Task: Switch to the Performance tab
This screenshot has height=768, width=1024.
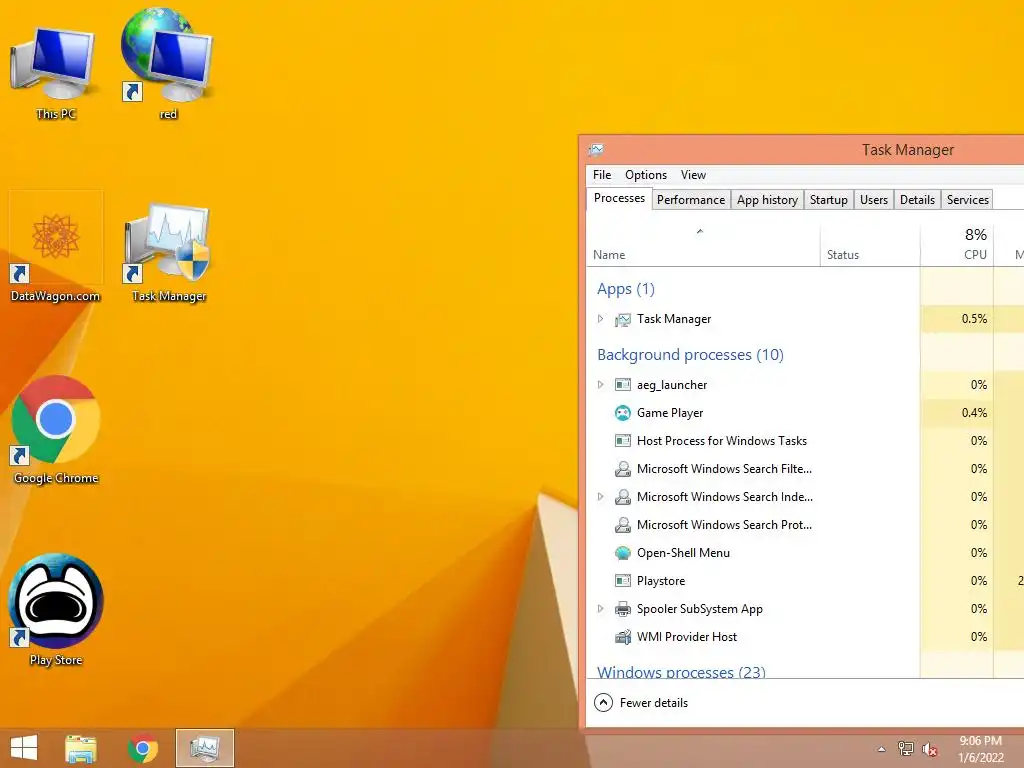Action: click(x=691, y=200)
